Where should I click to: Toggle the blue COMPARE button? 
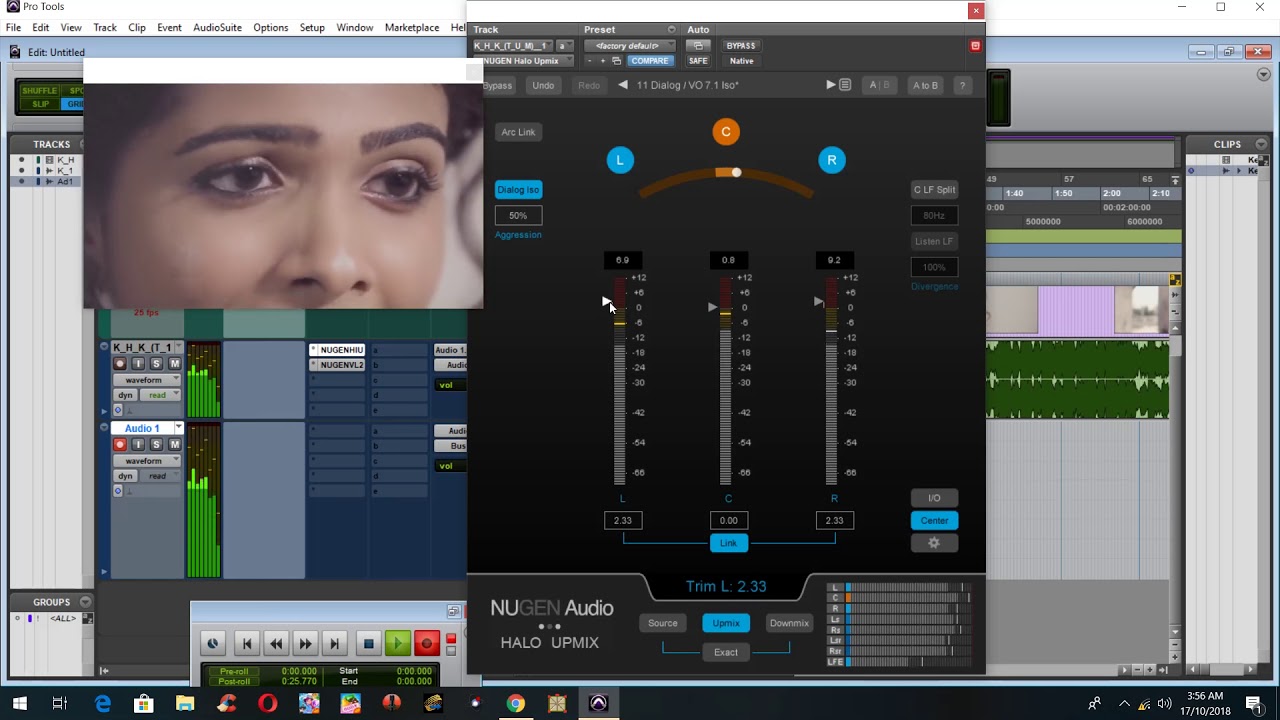pos(649,61)
